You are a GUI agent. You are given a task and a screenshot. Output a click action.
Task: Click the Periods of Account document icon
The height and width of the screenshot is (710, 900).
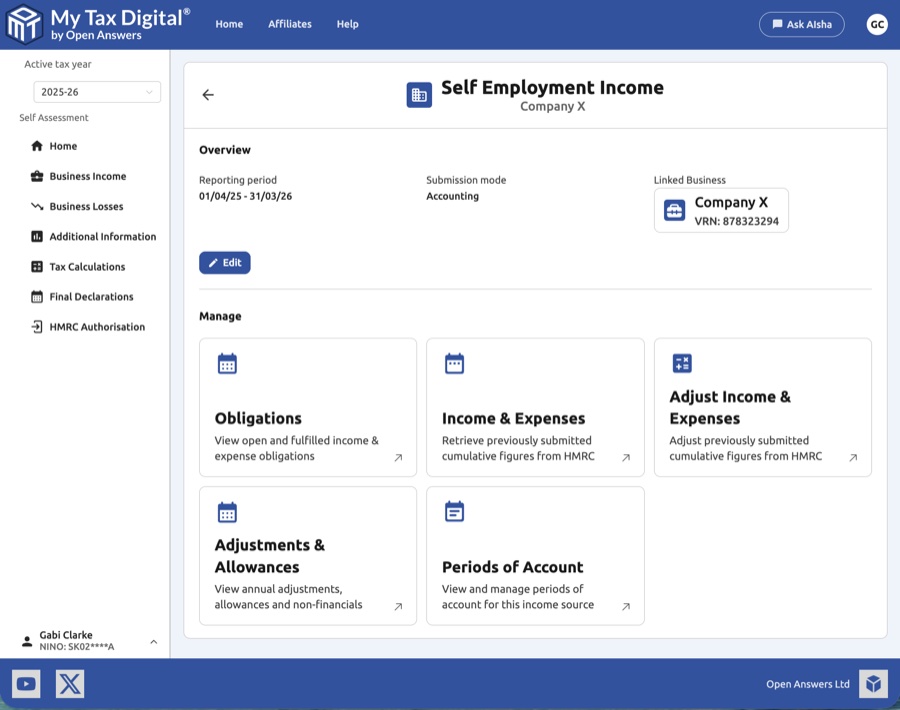[453, 511]
